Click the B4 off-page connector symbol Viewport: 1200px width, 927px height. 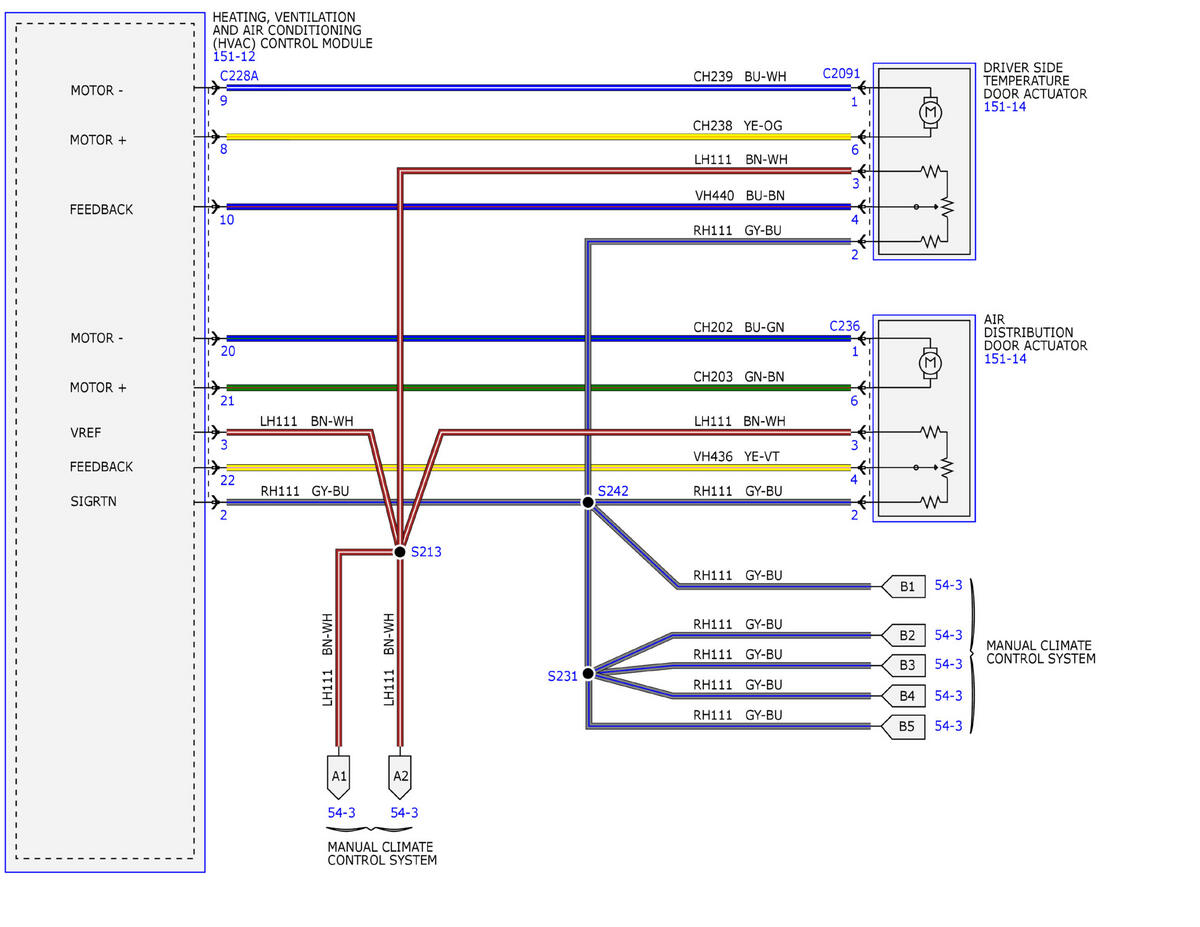905,695
